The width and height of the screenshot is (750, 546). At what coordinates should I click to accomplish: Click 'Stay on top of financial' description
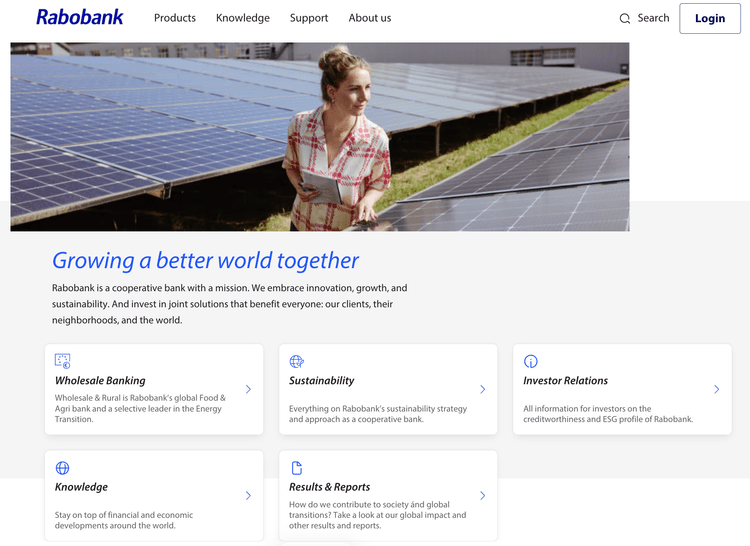coord(124,520)
